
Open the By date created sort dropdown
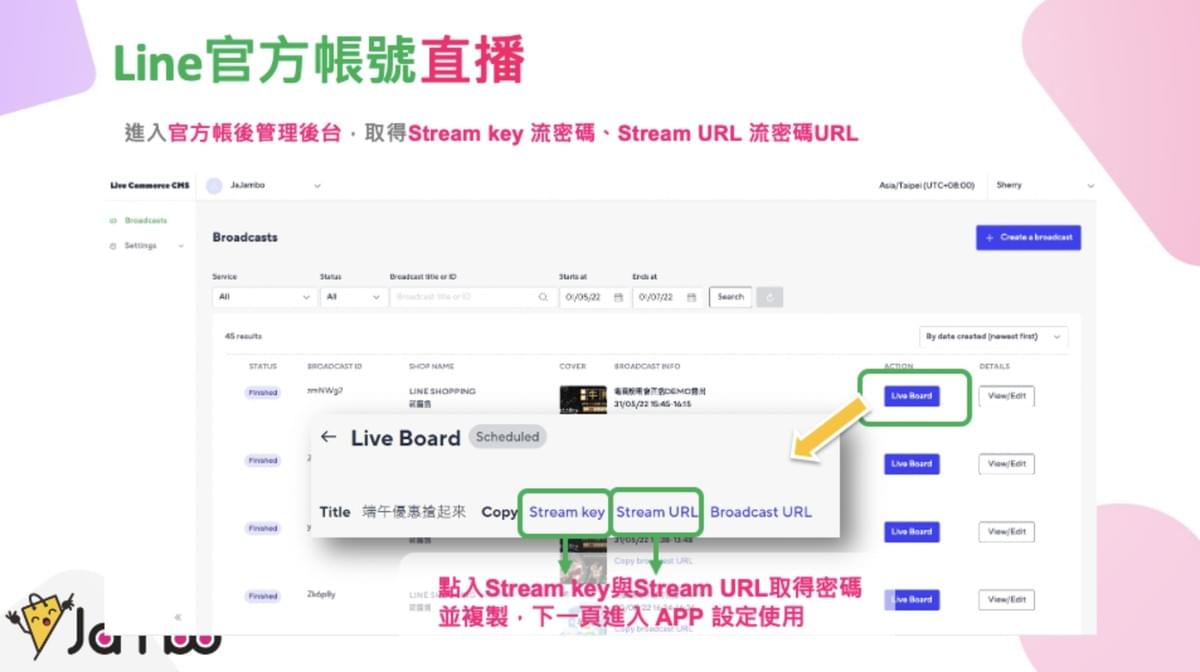(x=993, y=336)
